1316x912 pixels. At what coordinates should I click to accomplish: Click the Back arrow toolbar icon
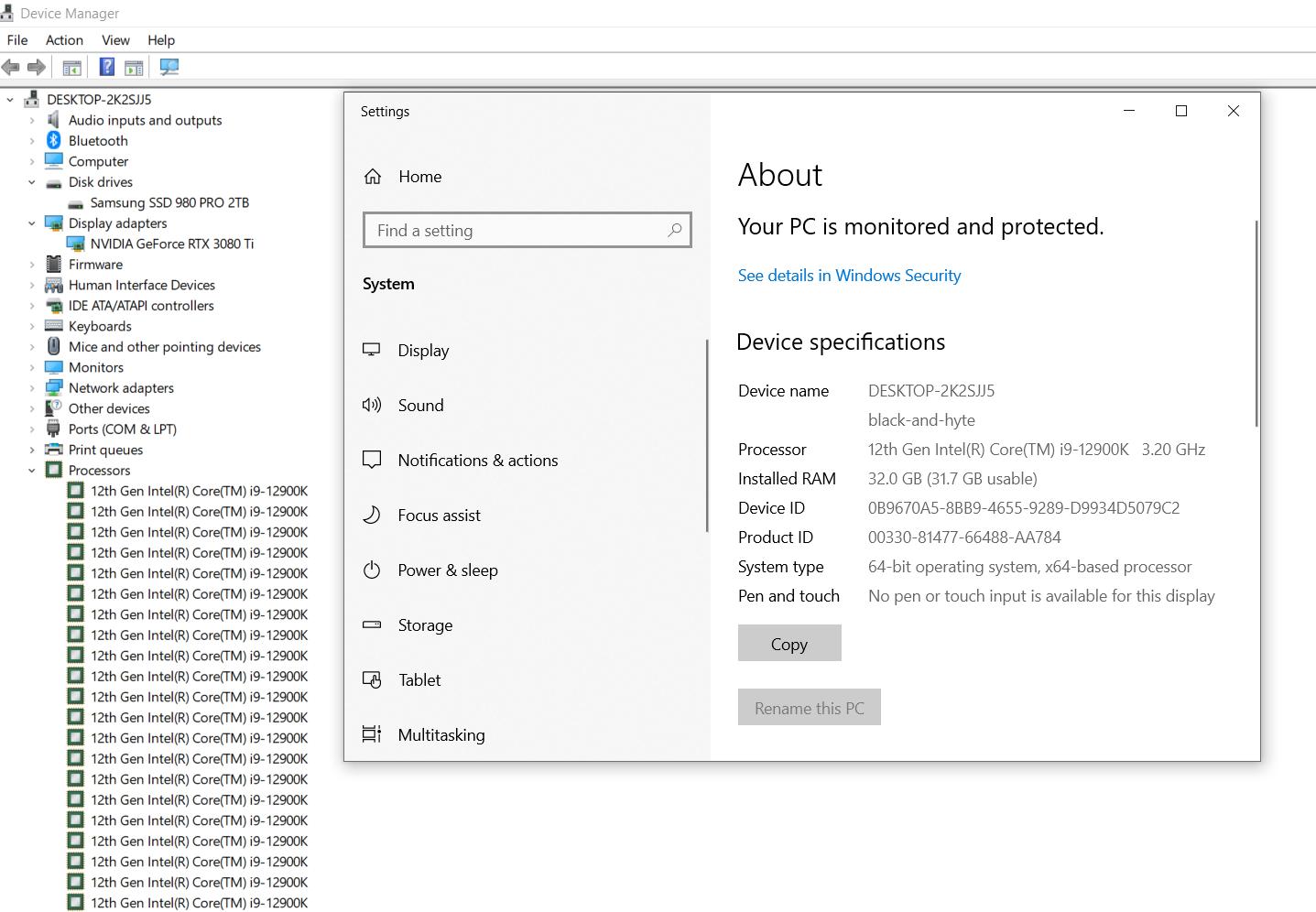(x=11, y=67)
